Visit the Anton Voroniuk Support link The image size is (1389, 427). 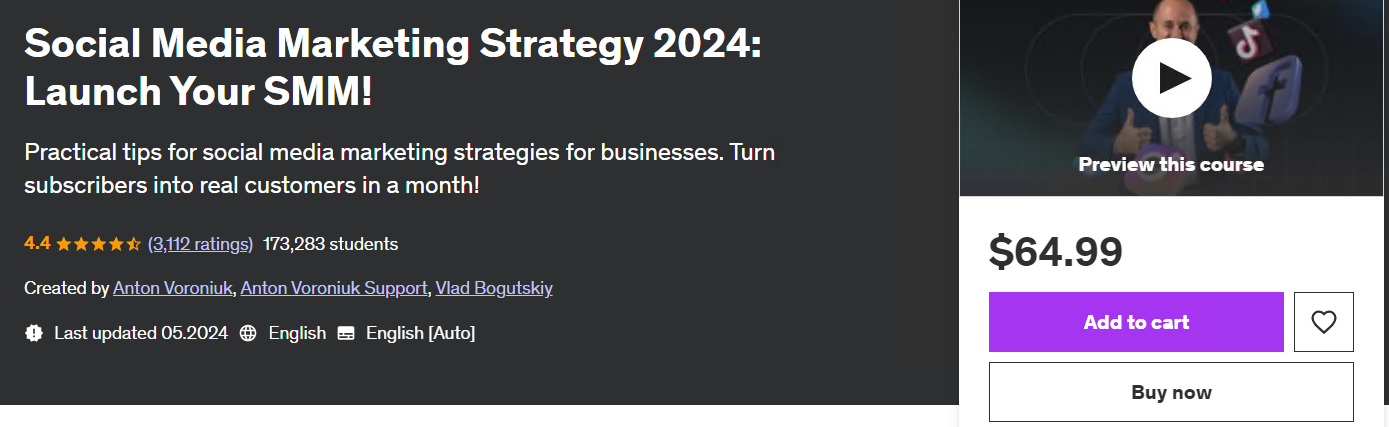tap(333, 288)
